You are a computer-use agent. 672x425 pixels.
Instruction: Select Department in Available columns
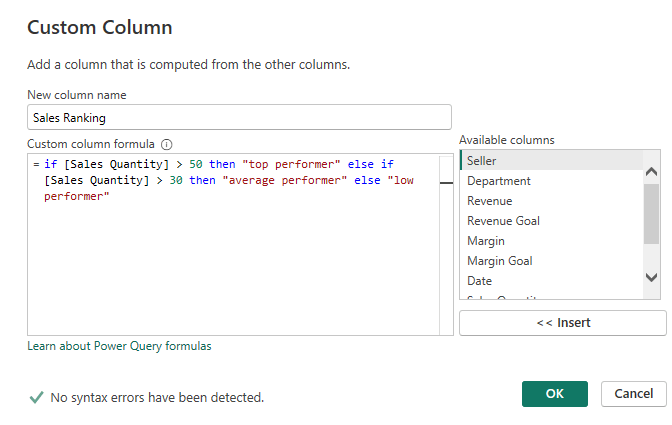click(x=551, y=181)
